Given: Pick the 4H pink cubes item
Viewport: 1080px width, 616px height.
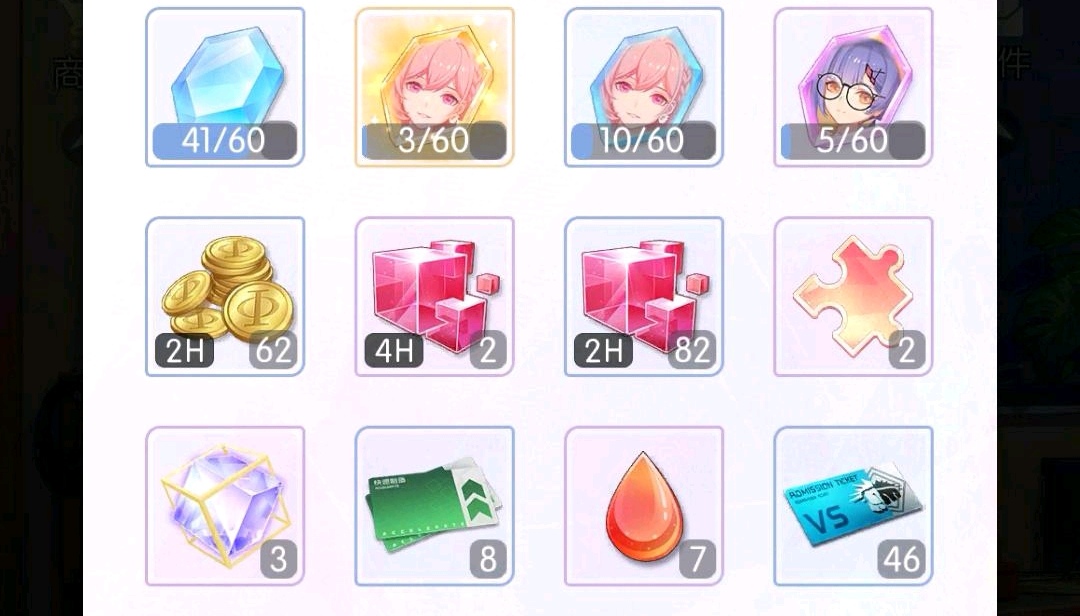Looking at the screenshot, I should click(435, 296).
